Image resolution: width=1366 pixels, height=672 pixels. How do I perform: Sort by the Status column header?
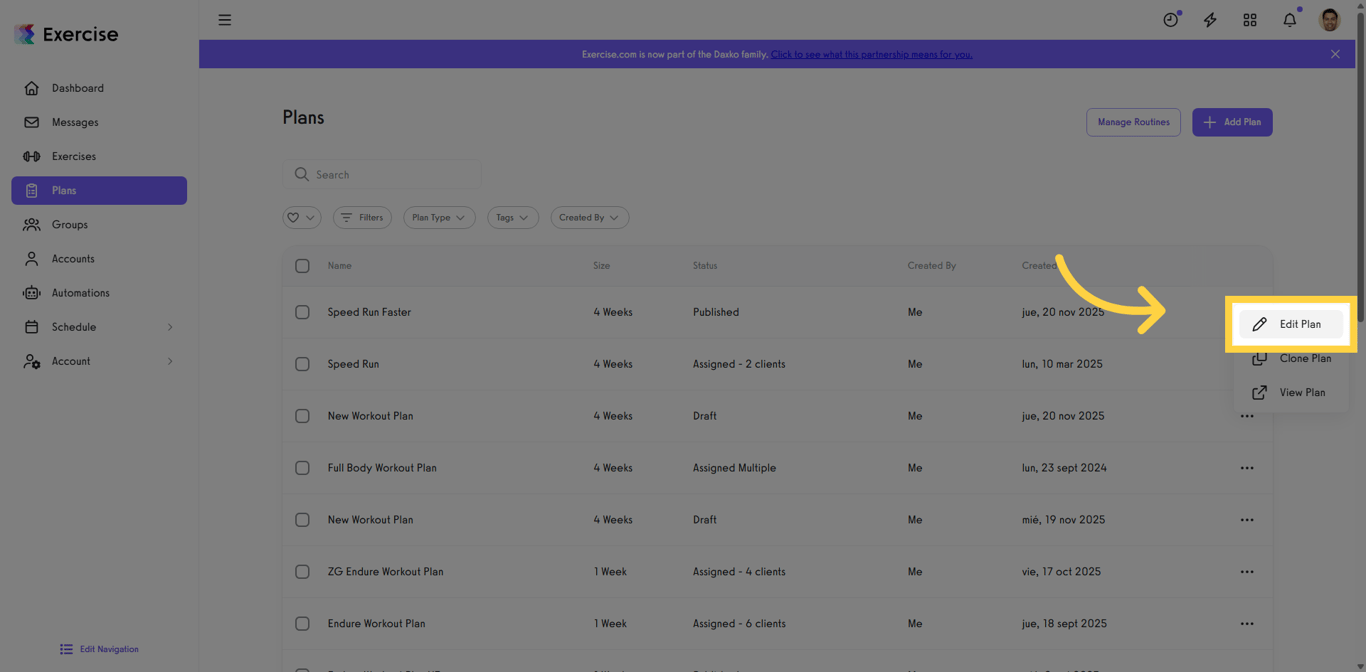click(x=705, y=266)
